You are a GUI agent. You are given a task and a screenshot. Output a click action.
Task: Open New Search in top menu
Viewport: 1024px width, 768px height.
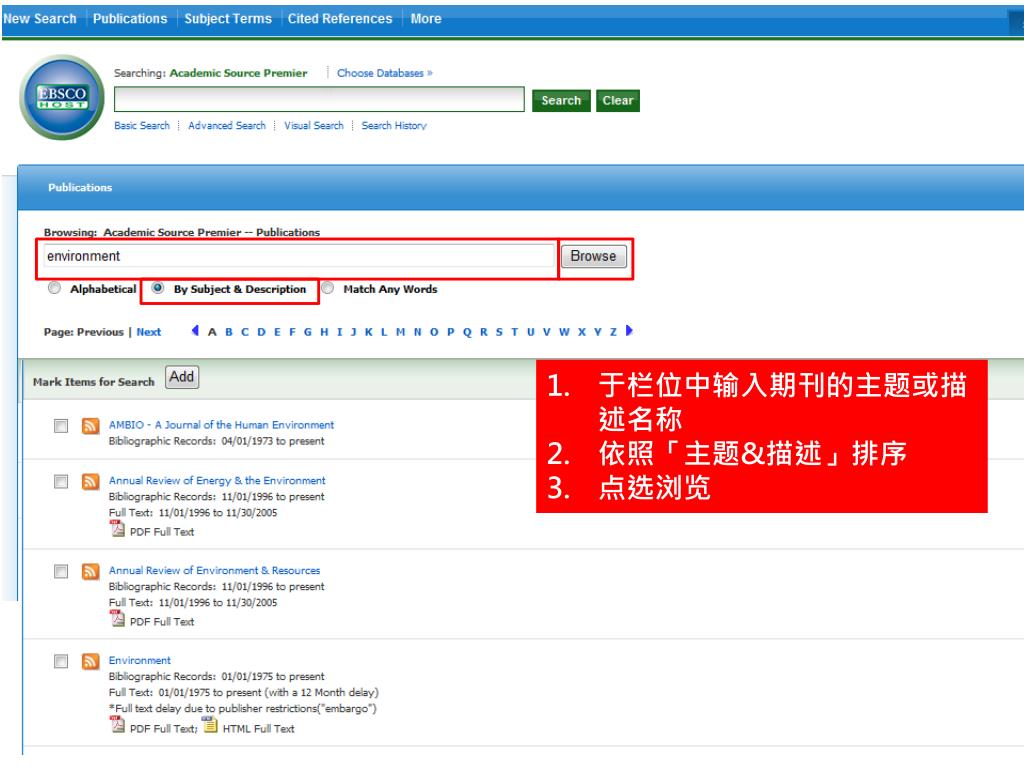[40, 19]
